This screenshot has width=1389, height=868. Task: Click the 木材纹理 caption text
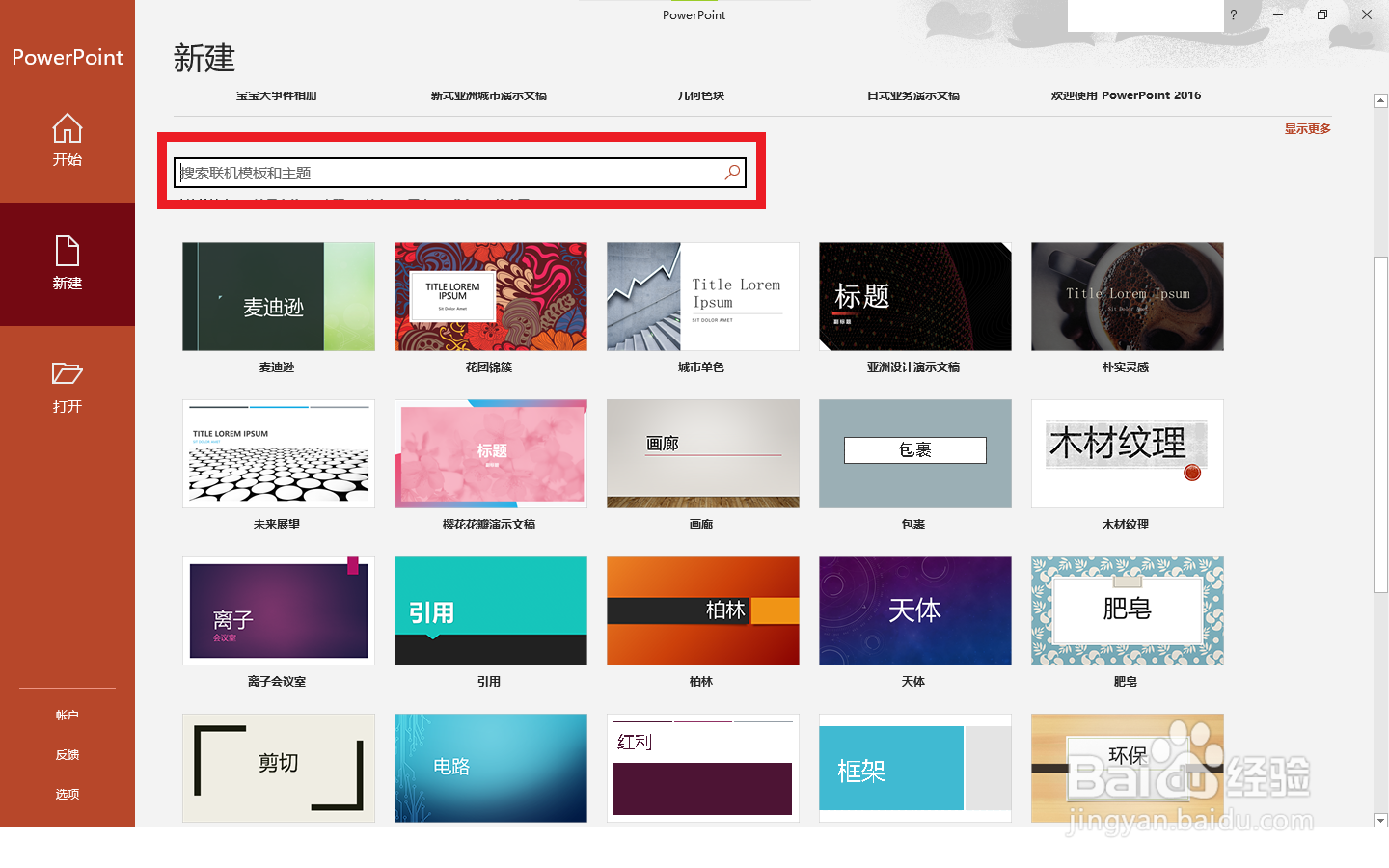(x=1126, y=525)
